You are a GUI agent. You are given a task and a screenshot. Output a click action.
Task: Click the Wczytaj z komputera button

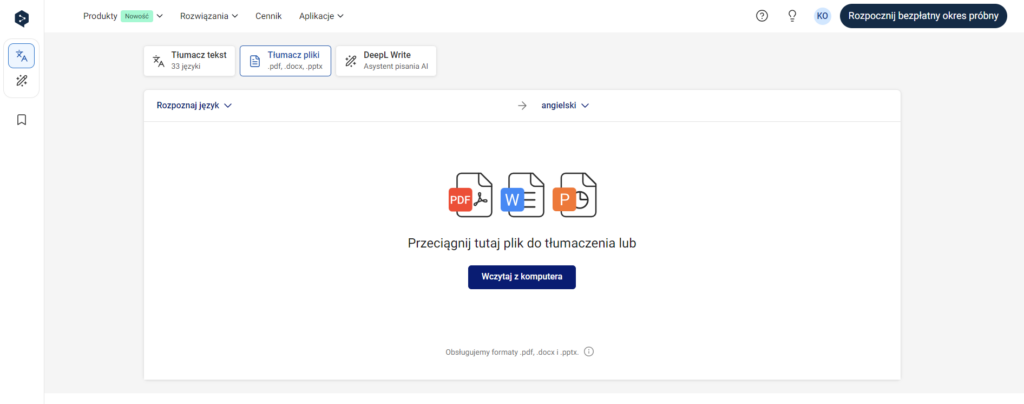(522, 276)
